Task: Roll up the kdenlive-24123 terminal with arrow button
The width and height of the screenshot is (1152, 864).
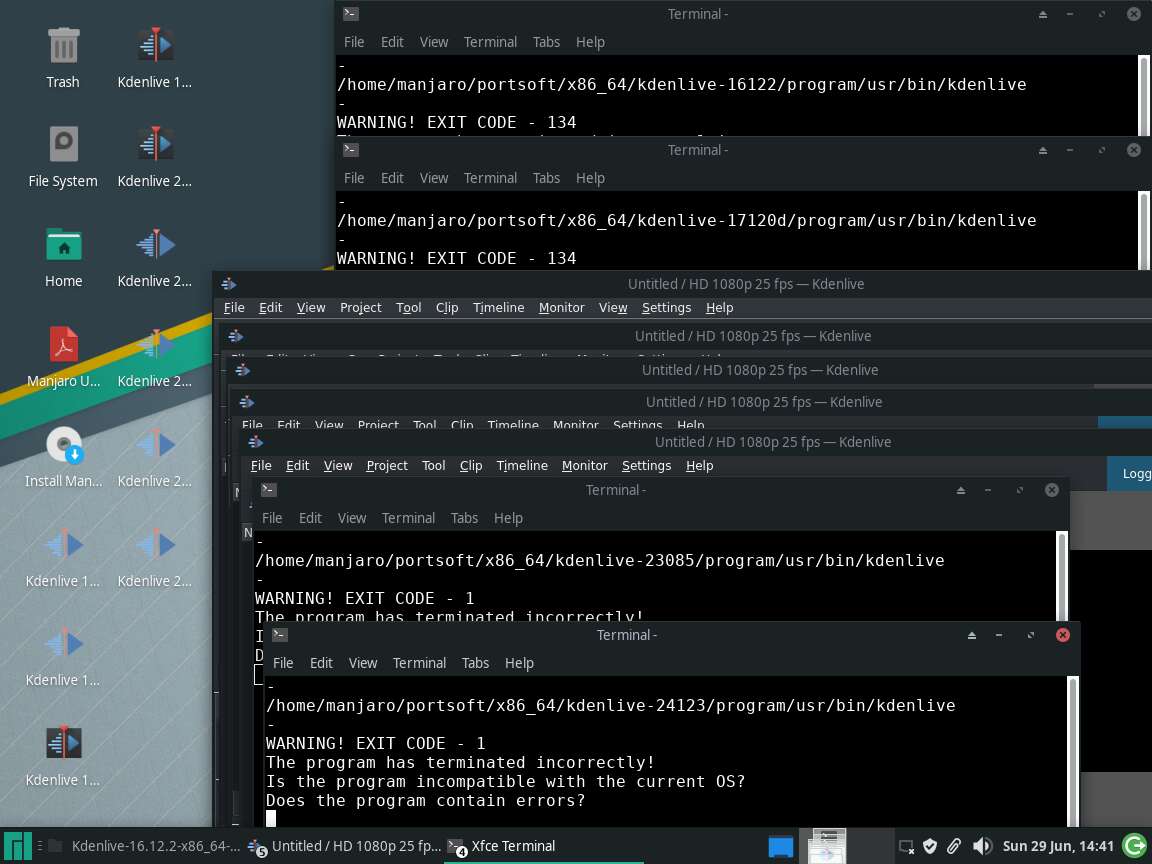Action: click(x=971, y=635)
